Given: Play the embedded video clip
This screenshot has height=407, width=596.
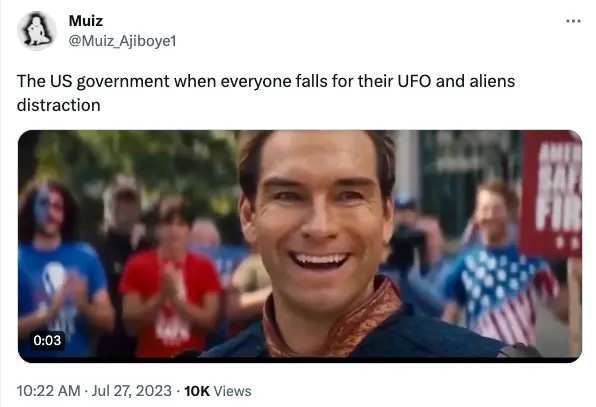Looking at the screenshot, I should 300,246.
